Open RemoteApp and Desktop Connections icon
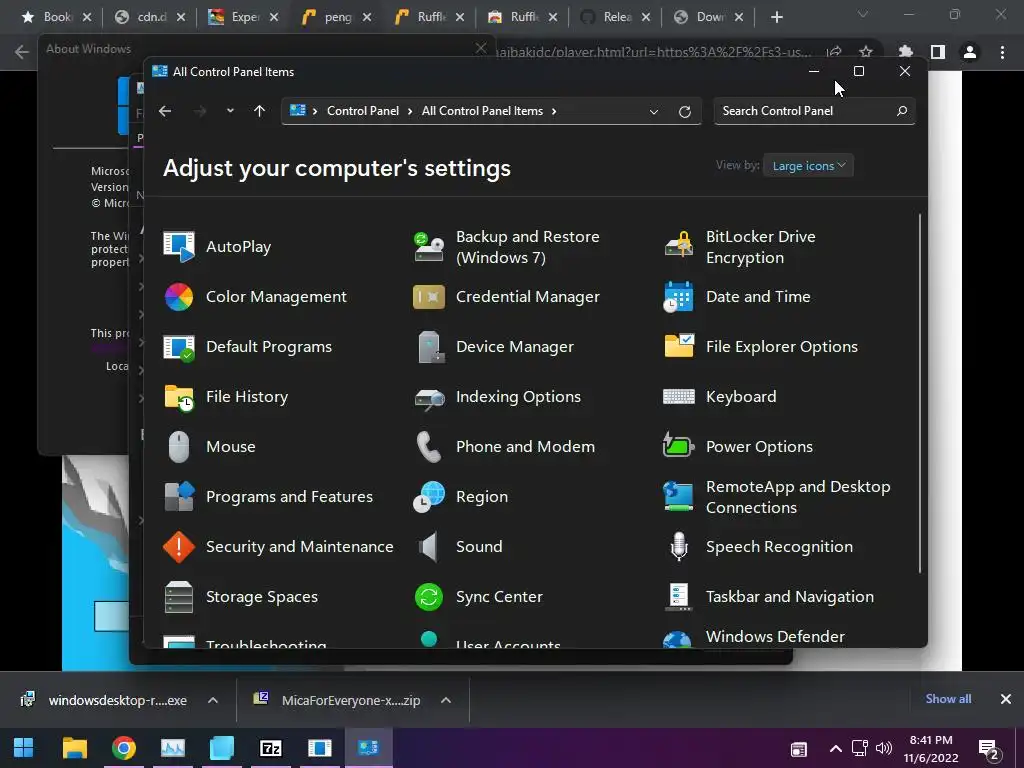Image resolution: width=1024 pixels, height=768 pixels. click(x=679, y=496)
